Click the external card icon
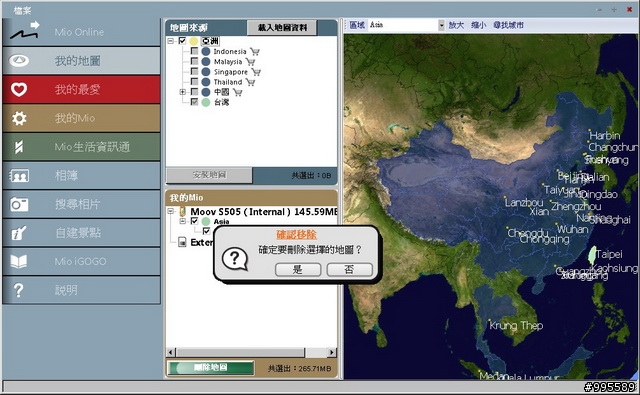This screenshot has height=395, width=640. pos(183,242)
